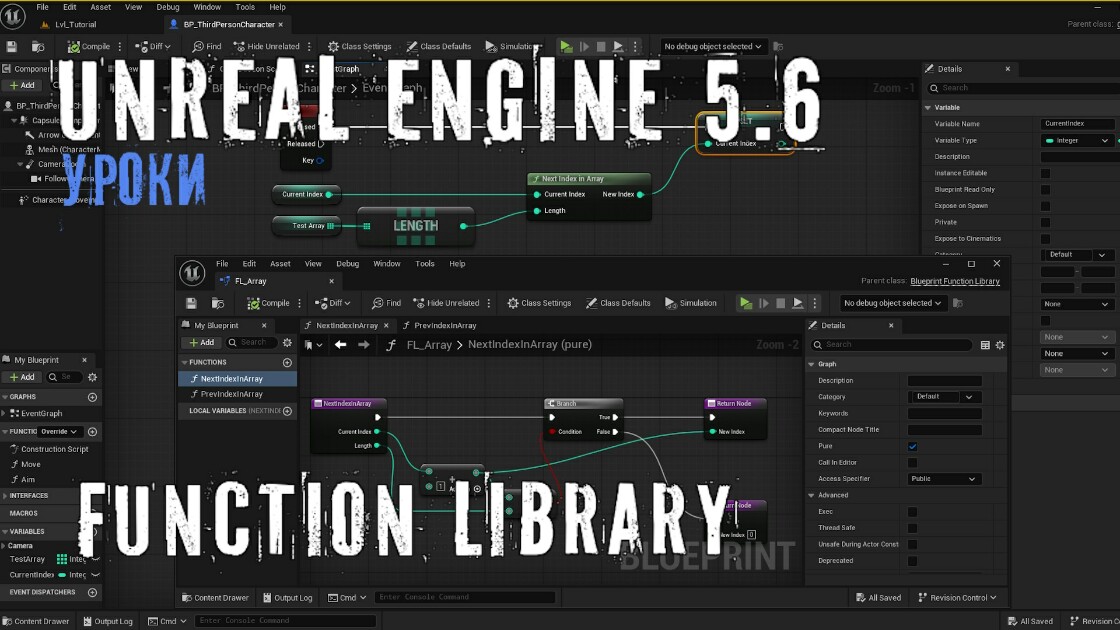The image size is (1120, 630).
Task: Click the save icon in FL_Array toolbar
Action: 191,303
